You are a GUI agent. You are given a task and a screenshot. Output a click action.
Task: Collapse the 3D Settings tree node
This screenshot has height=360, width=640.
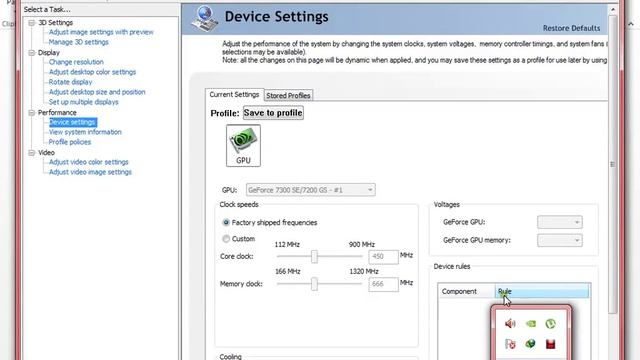[32, 23]
